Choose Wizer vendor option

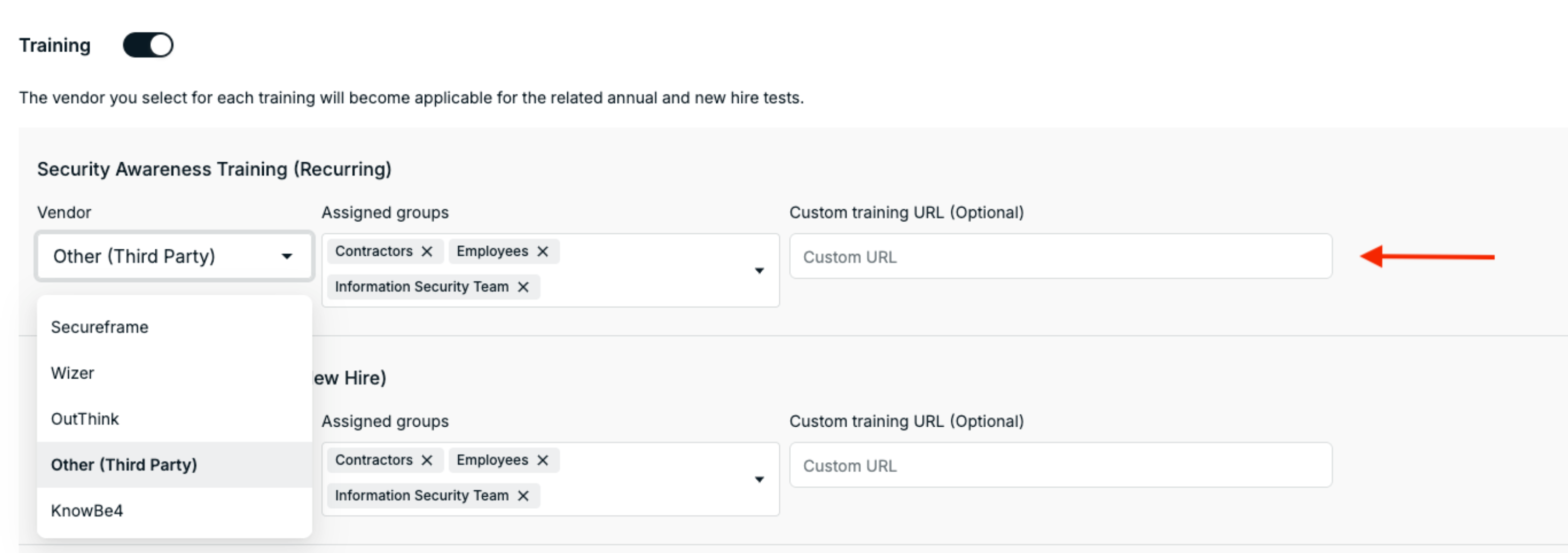click(x=175, y=372)
